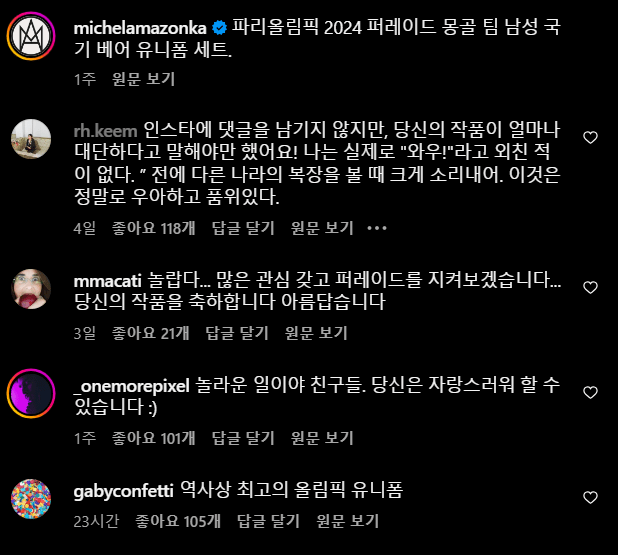The width and height of the screenshot is (618, 555).
Task: Open mmacati's profile avatar
Action: click(31, 289)
